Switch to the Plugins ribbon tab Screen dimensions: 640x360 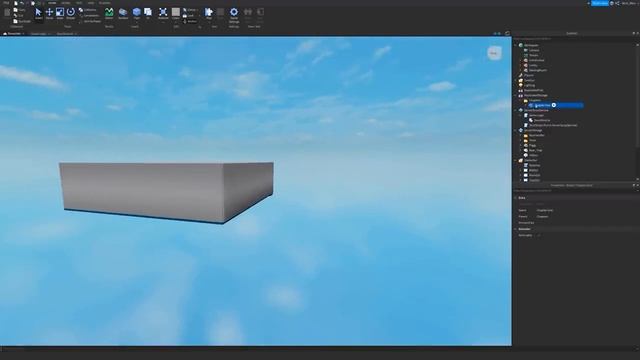(104, 3)
